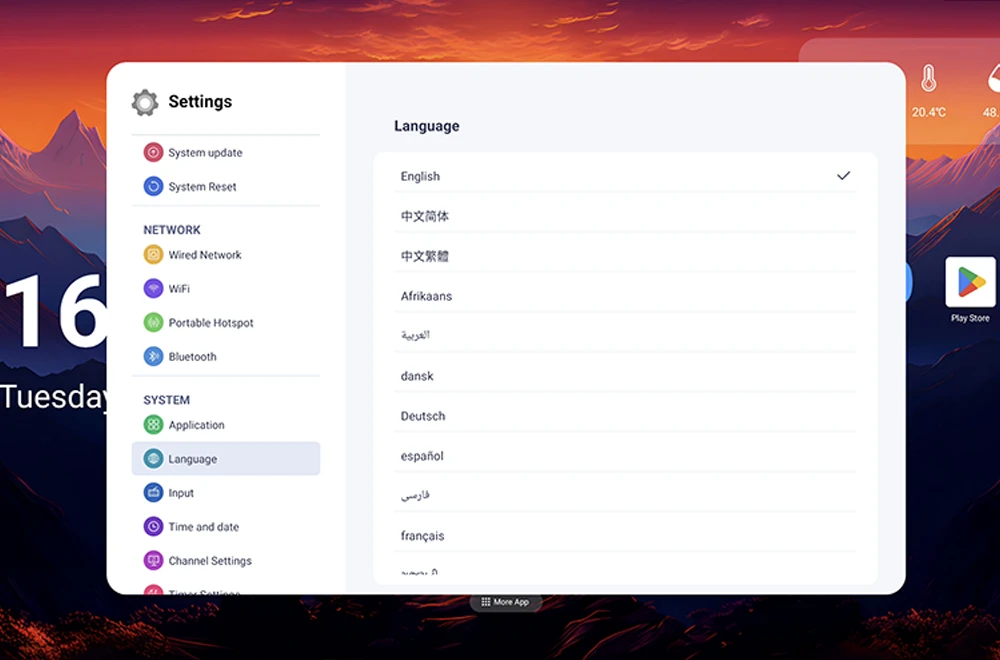Click the NETWORK section header
This screenshot has width=1000, height=660.
172,230
